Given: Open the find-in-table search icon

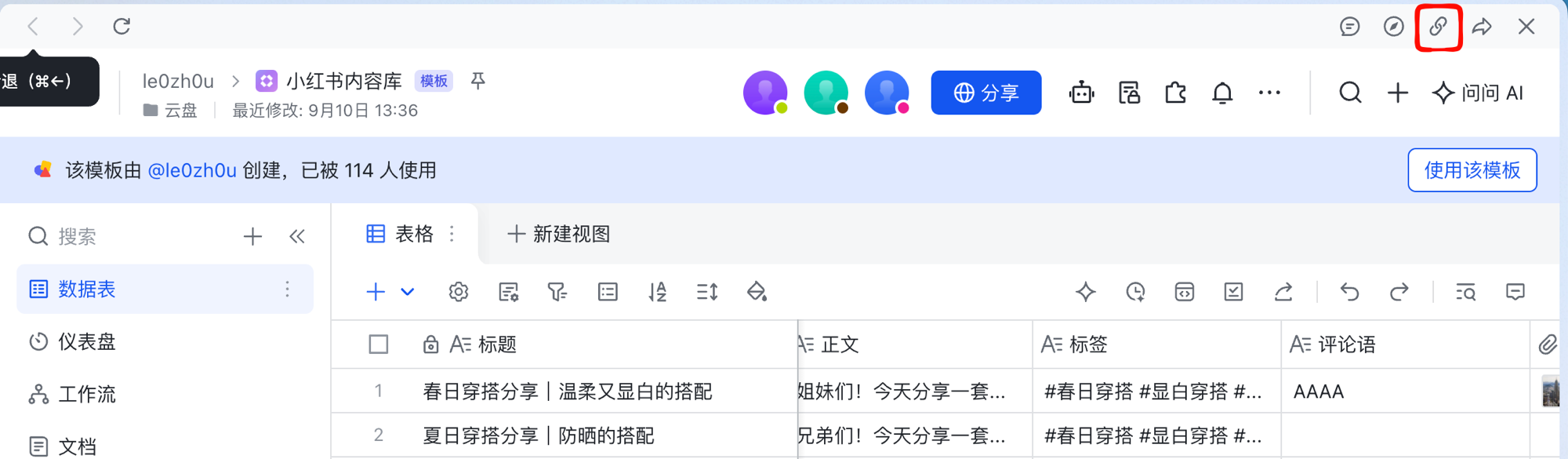Looking at the screenshot, I should coord(1466,292).
